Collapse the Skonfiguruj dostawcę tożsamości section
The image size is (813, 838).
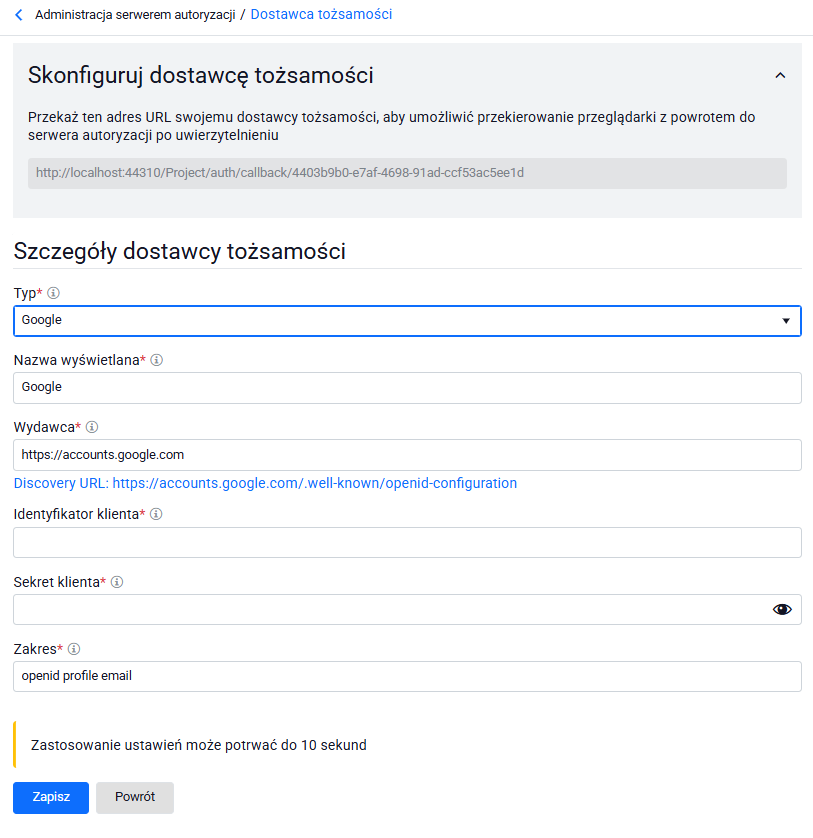(x=780, y=75)
